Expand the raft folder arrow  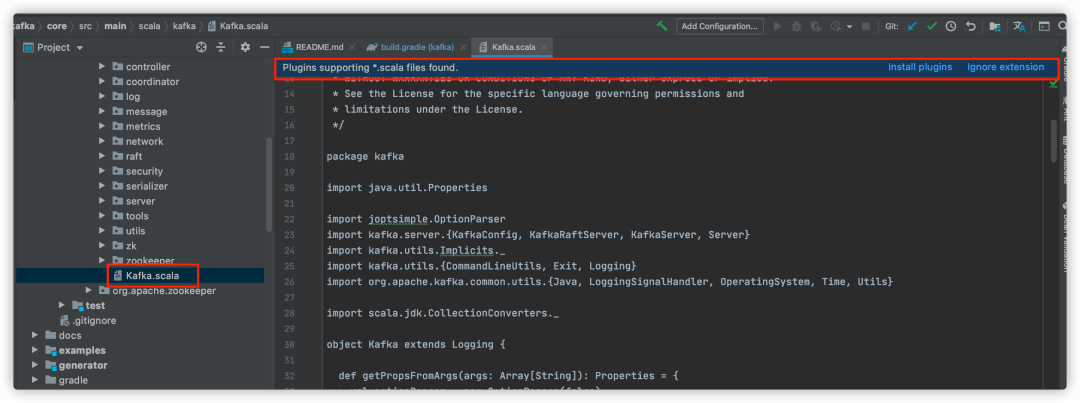(x=102, y=156)
